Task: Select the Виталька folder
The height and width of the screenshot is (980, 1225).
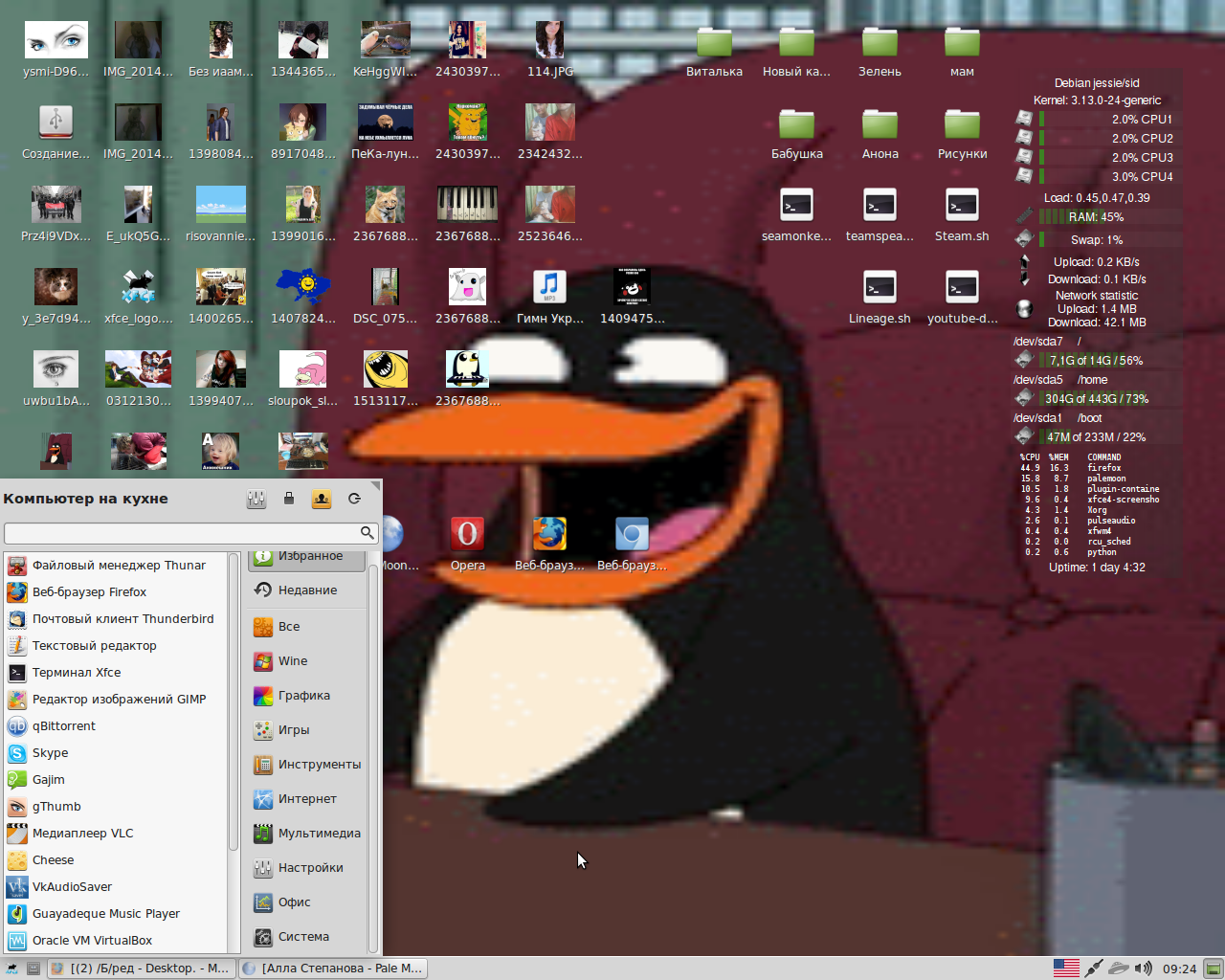Action: coord(714,51)
